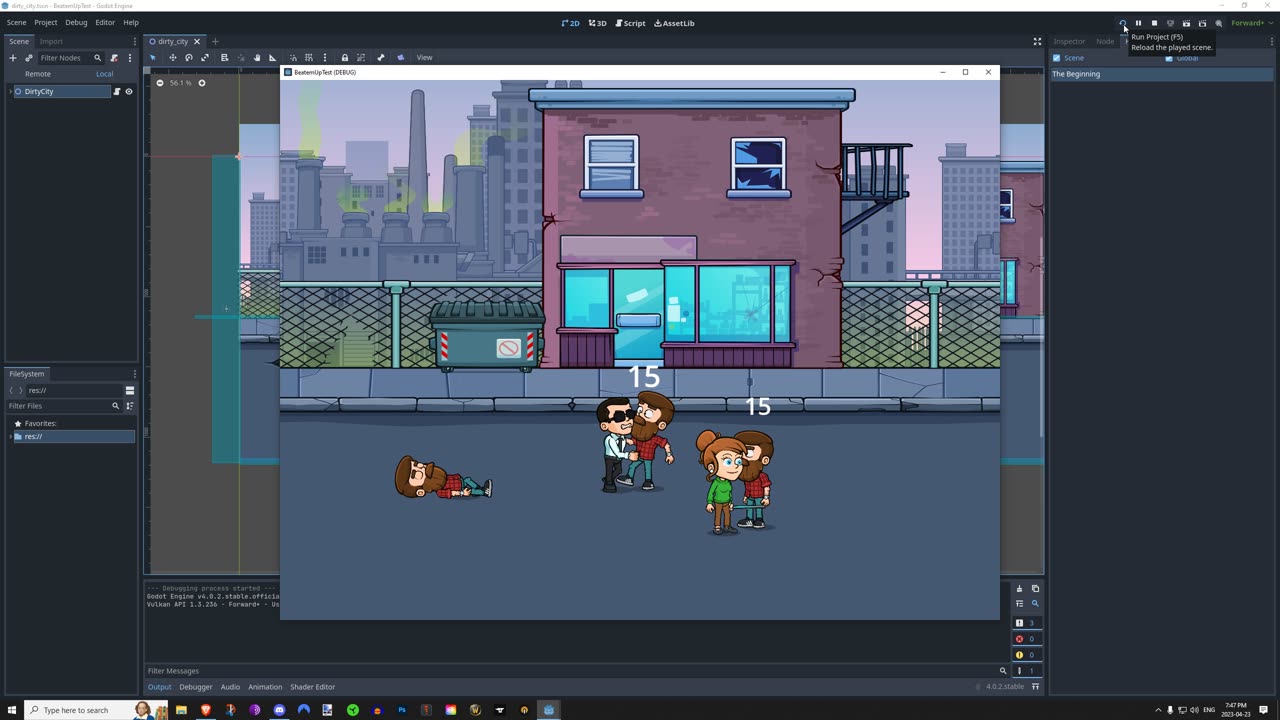Lock the selected node with the padlock icon
Image resolution: width=1280 pixels, height=720 pixels.
[345, 58]
